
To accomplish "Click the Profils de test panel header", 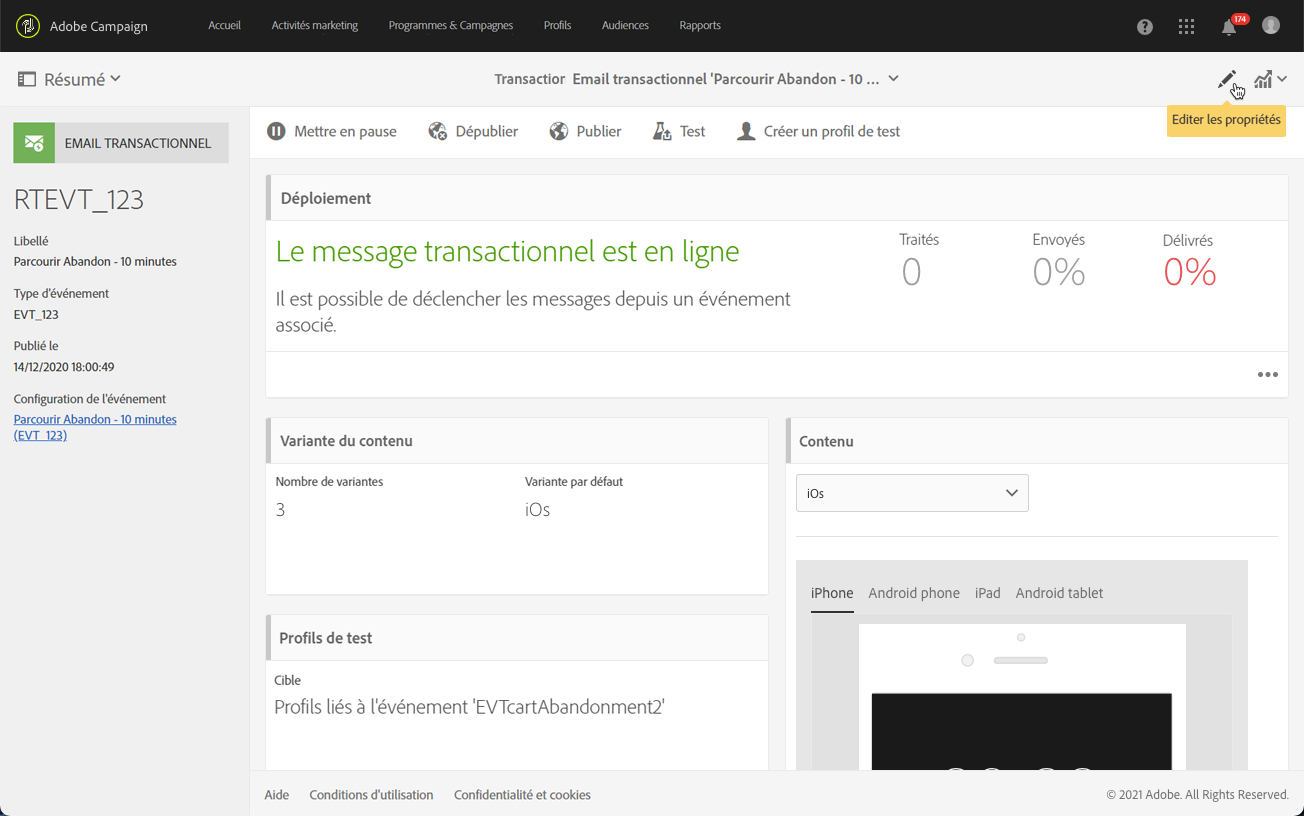I will [517, 638].
